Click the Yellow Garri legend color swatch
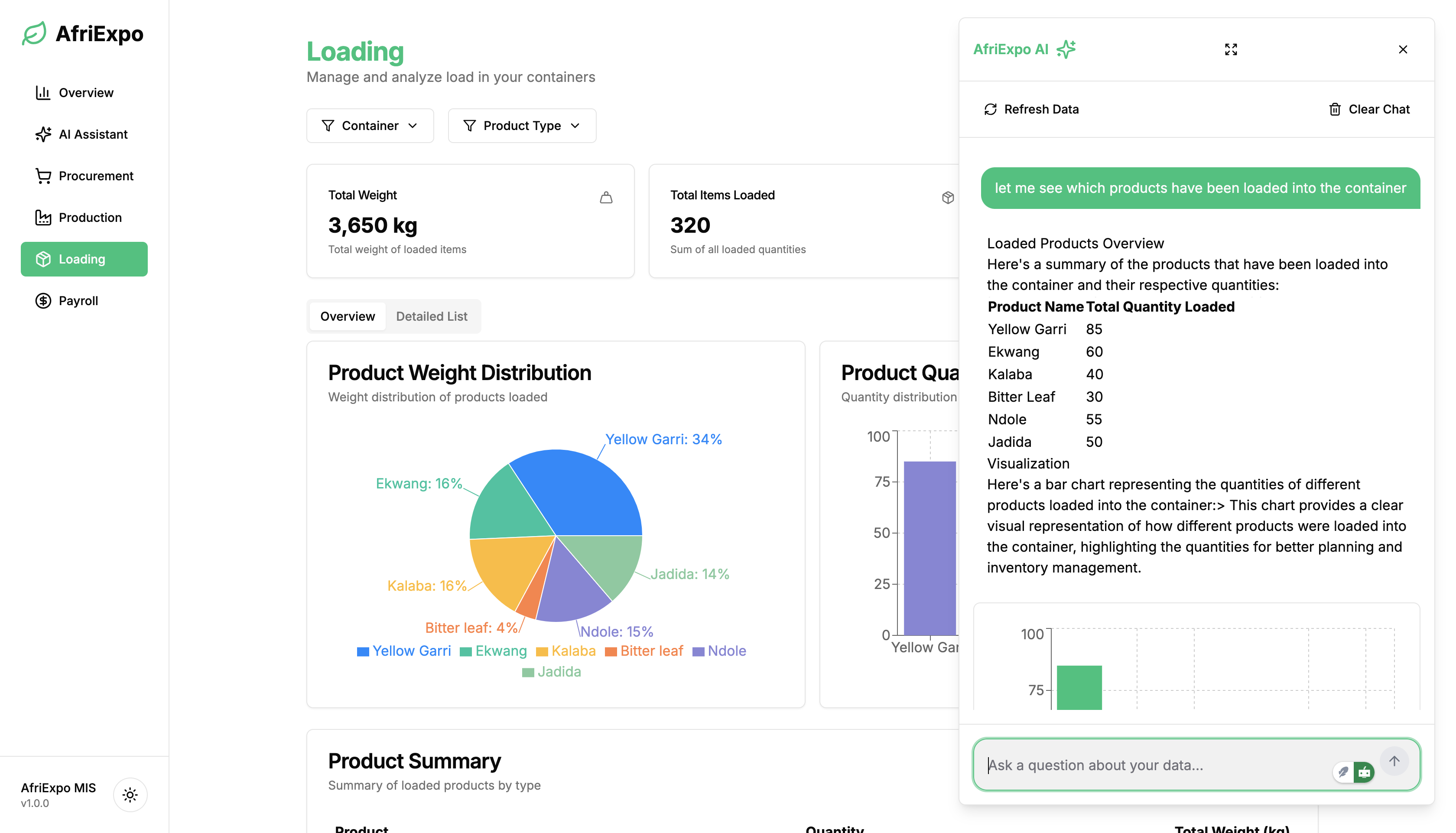 363,652
